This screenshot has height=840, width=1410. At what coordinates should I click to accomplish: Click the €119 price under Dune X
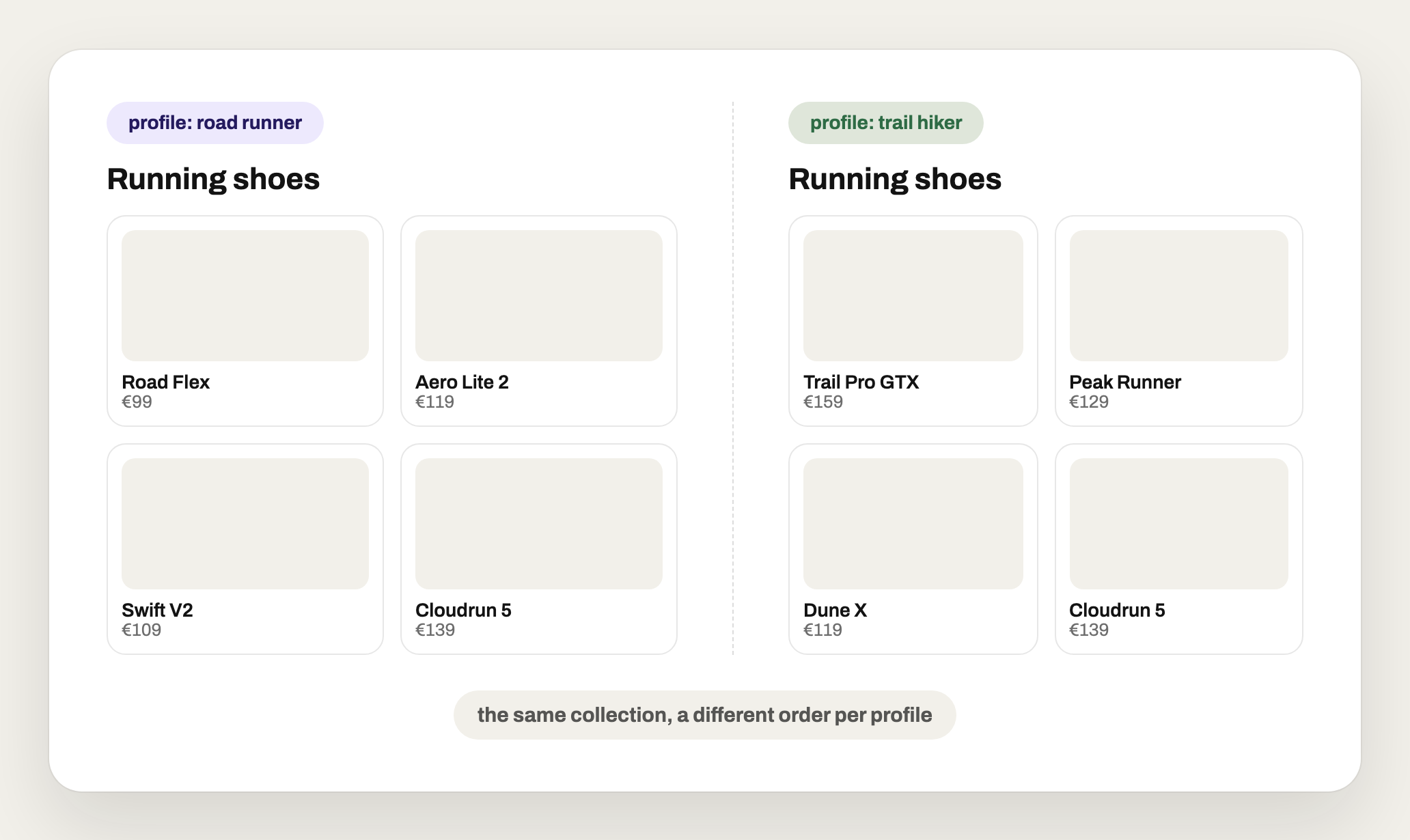(822, 630)
